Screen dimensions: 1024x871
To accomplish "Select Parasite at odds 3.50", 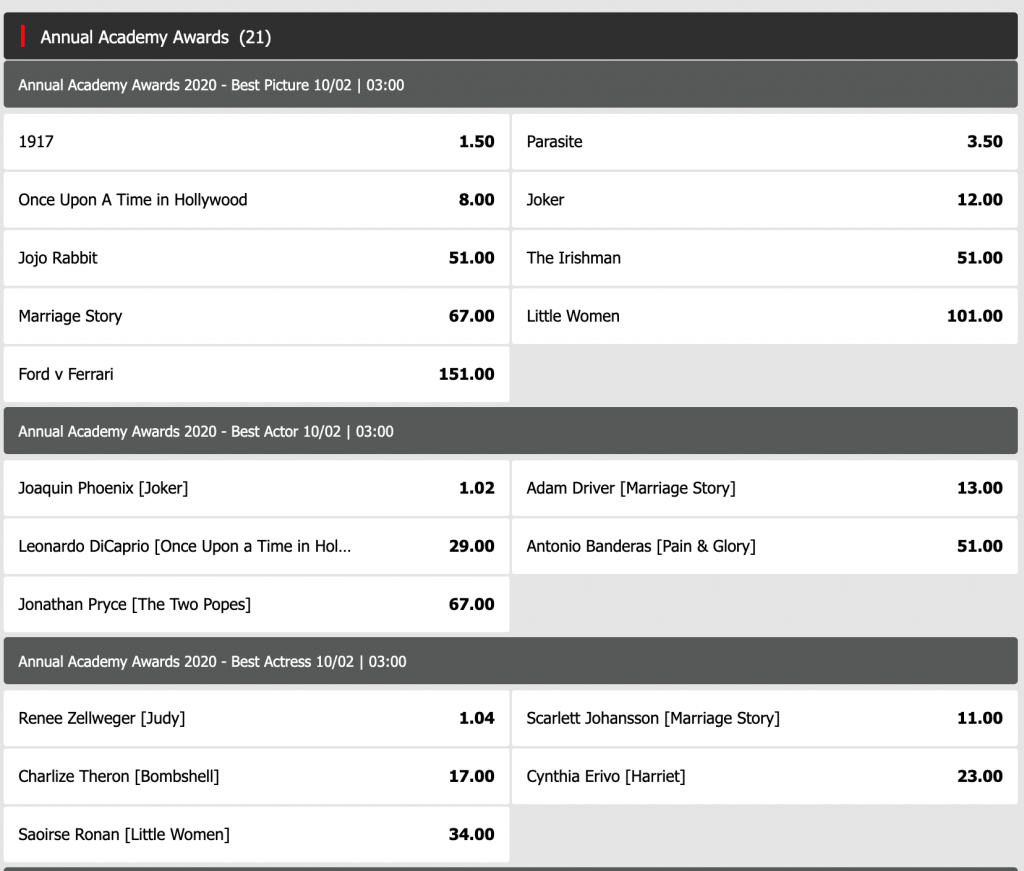I will pos(764,142).
